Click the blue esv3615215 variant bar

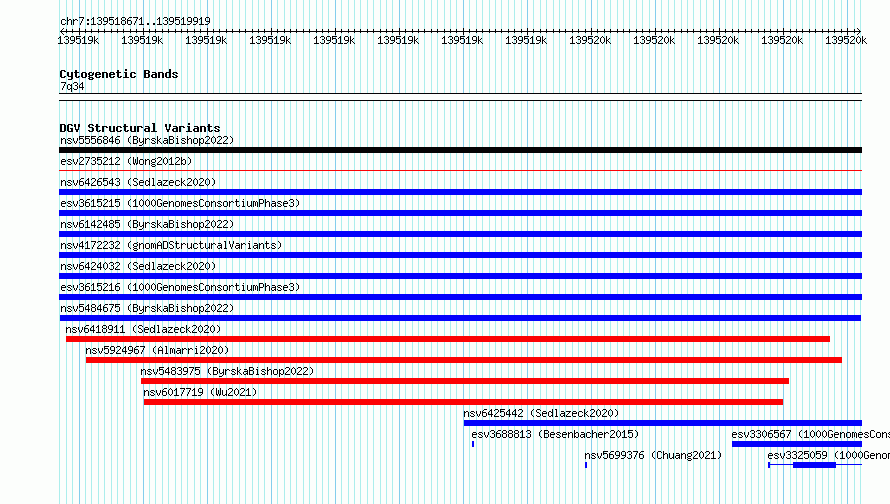pyautogui.click(x=460, y=213)
